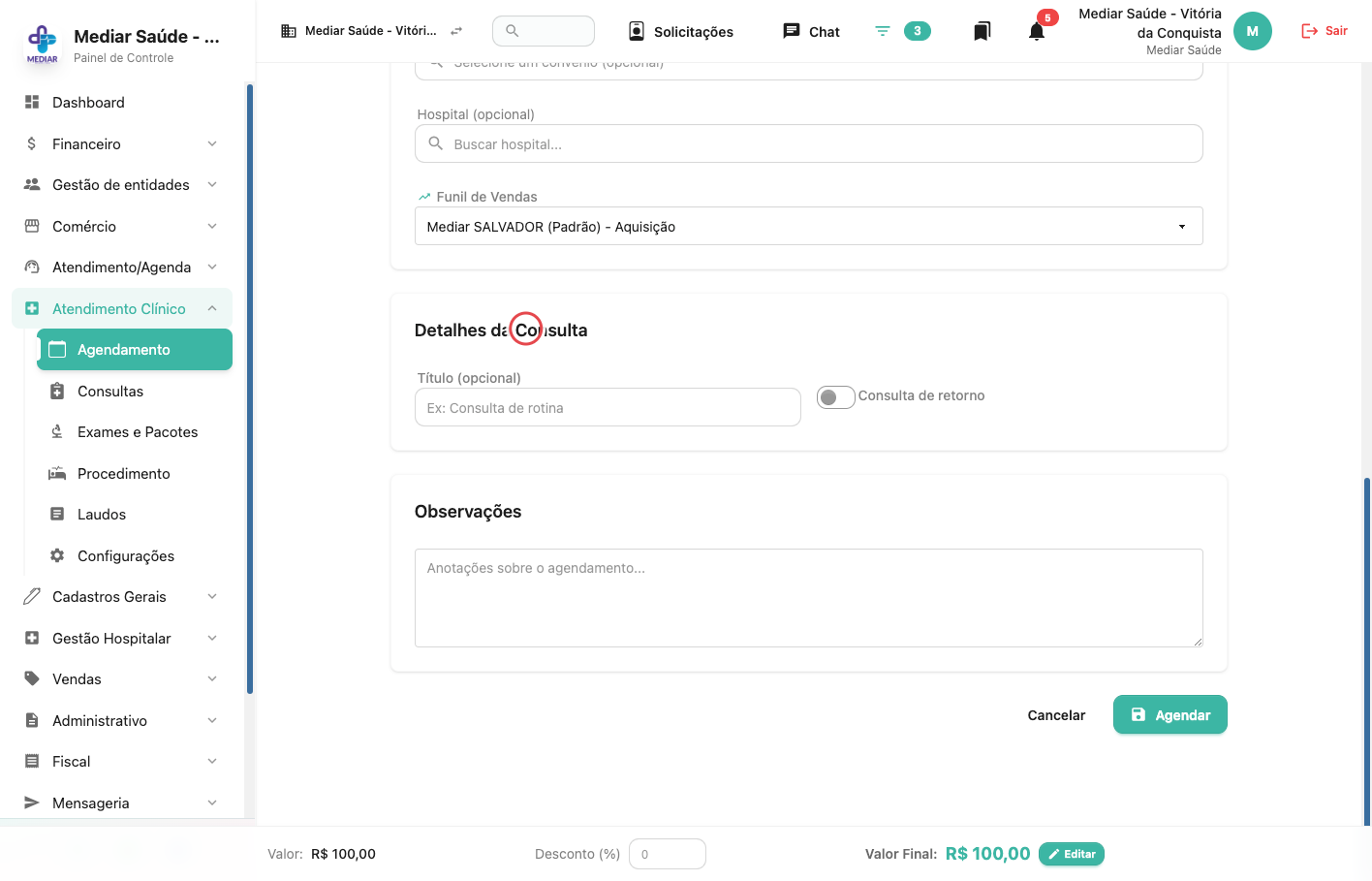Click Sair to log out
1372x881 pixels.
coord(1325,31)
